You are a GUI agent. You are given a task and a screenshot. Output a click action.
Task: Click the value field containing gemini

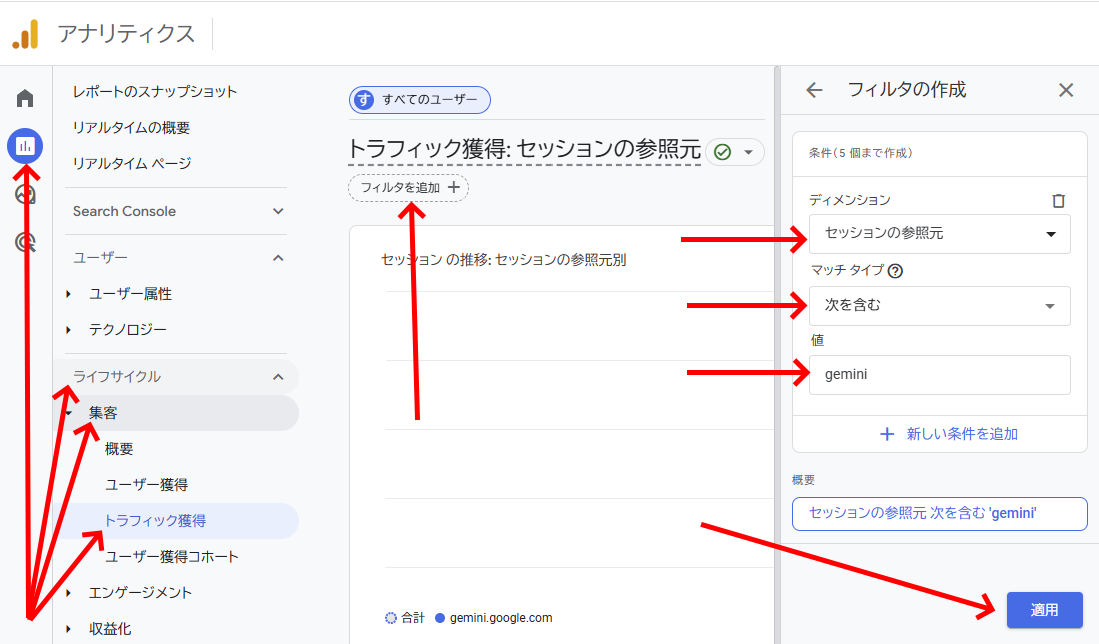pyautogui.click(x=939, y=375)
